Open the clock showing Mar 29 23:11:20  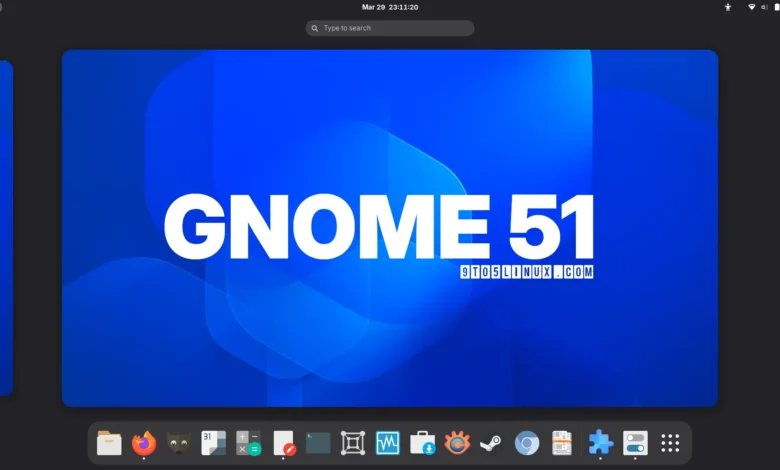390,7
